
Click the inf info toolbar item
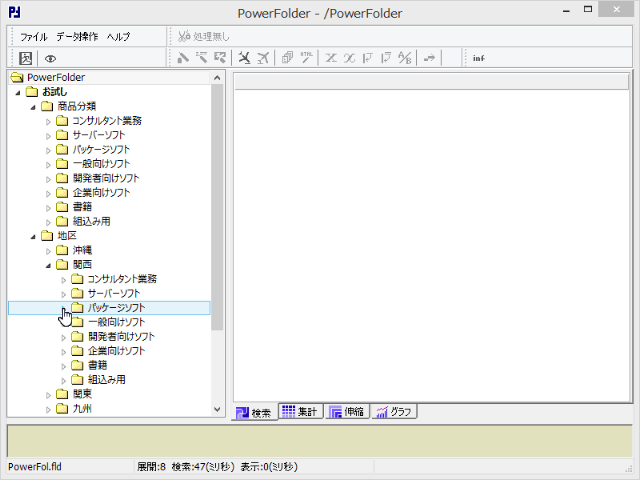478,58
